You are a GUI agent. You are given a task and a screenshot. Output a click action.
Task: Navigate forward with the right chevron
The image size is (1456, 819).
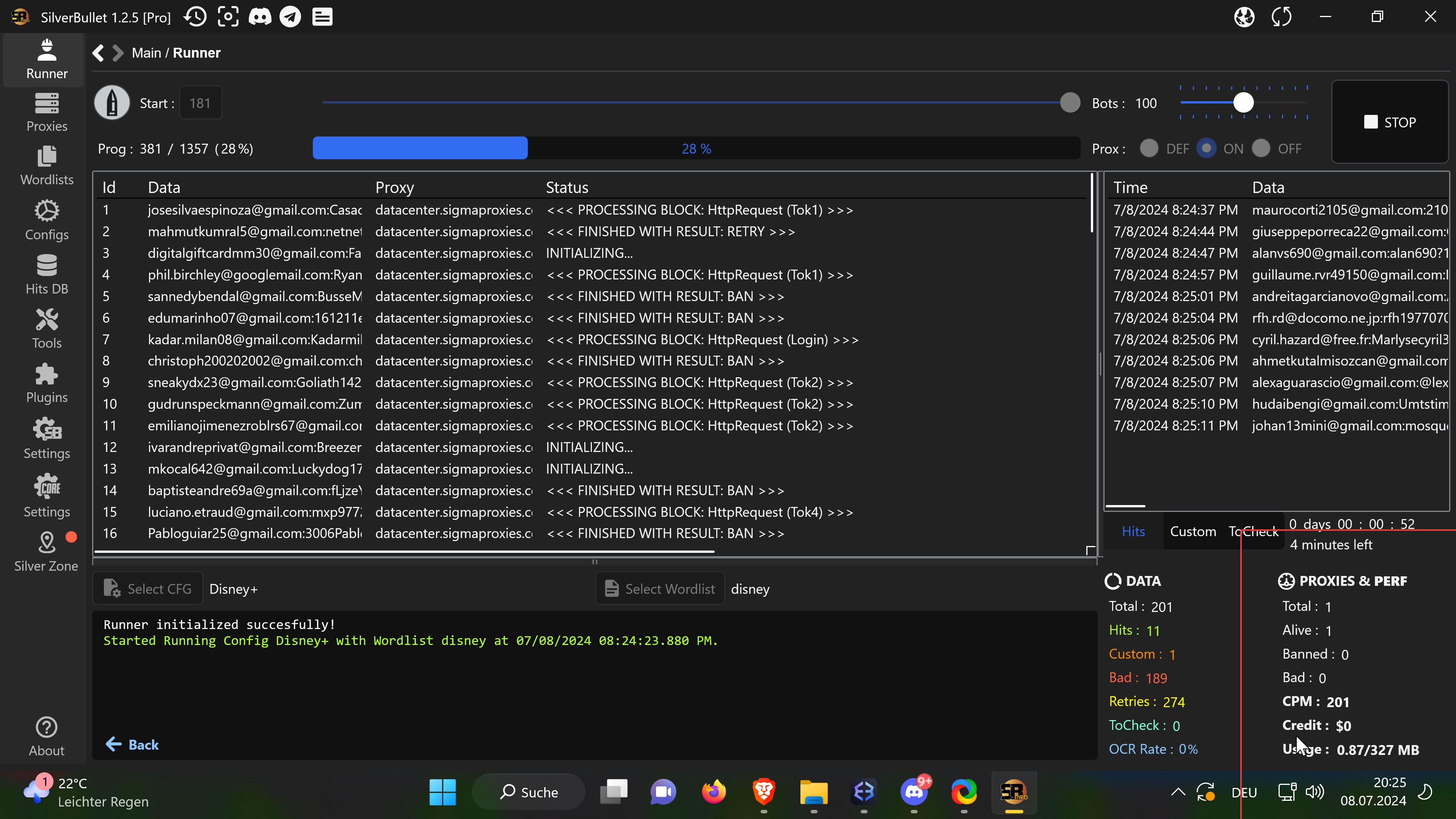pos(118,53)
